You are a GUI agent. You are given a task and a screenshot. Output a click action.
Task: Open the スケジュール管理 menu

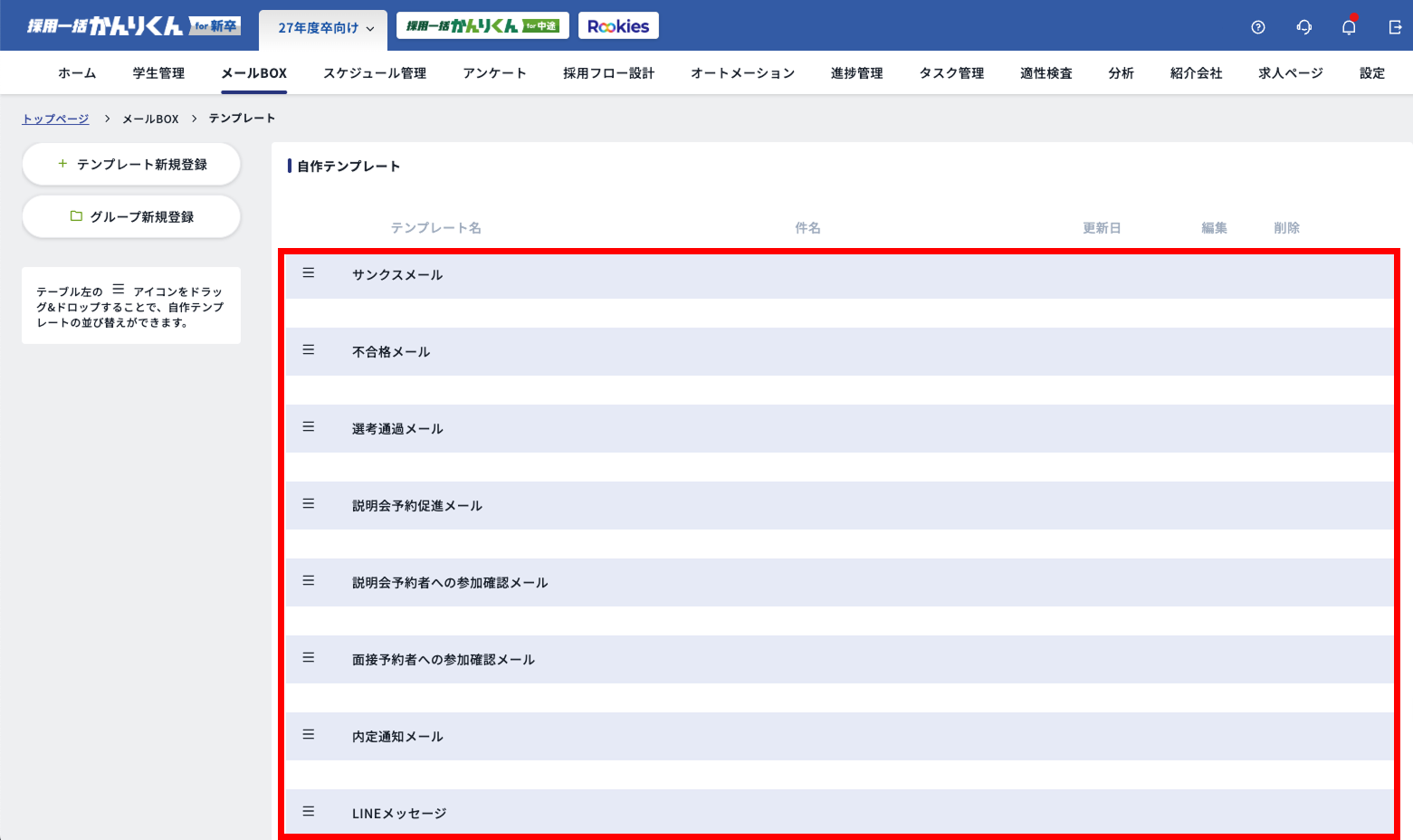(375, 73)
